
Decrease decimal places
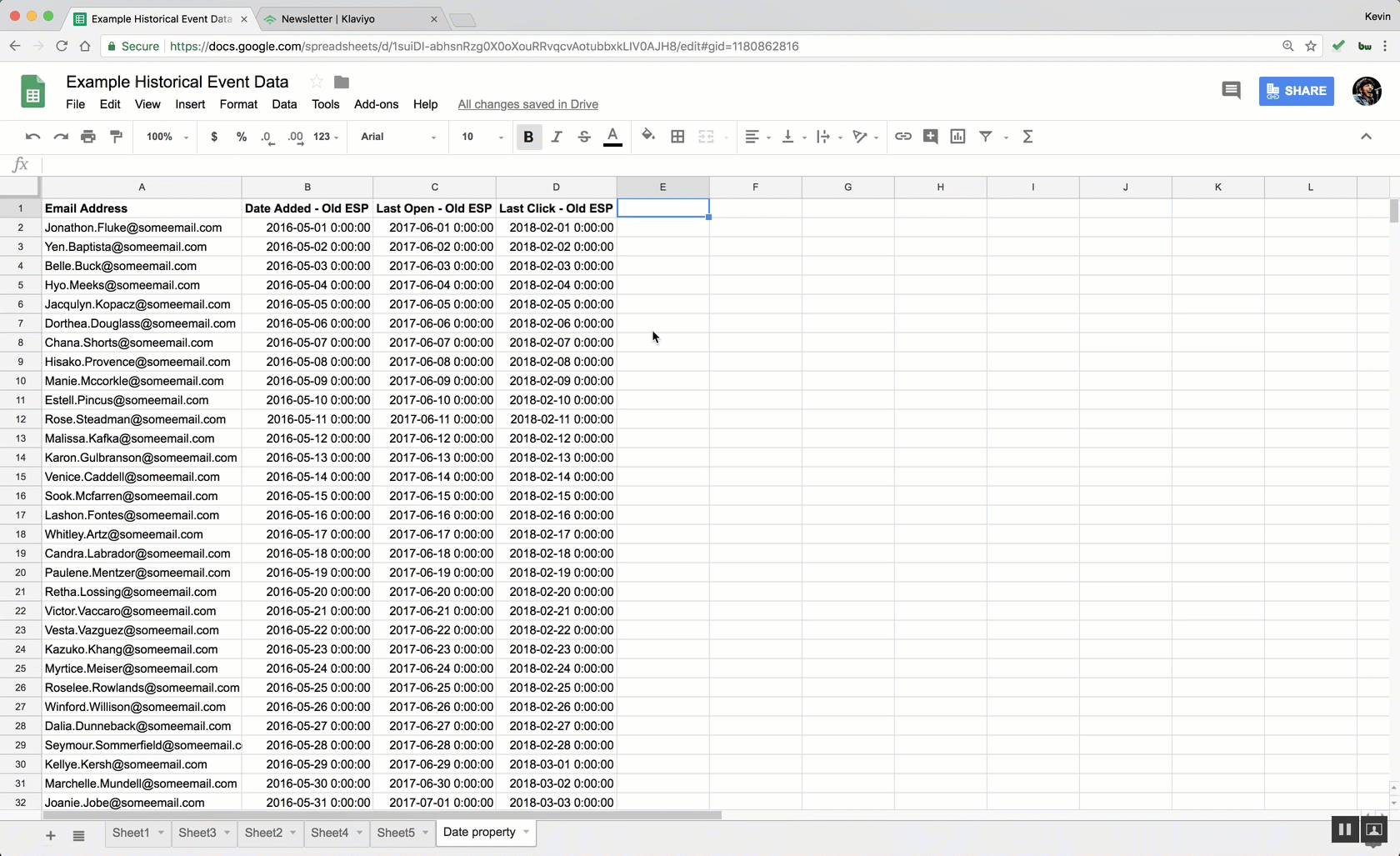(x=267, y=136)
